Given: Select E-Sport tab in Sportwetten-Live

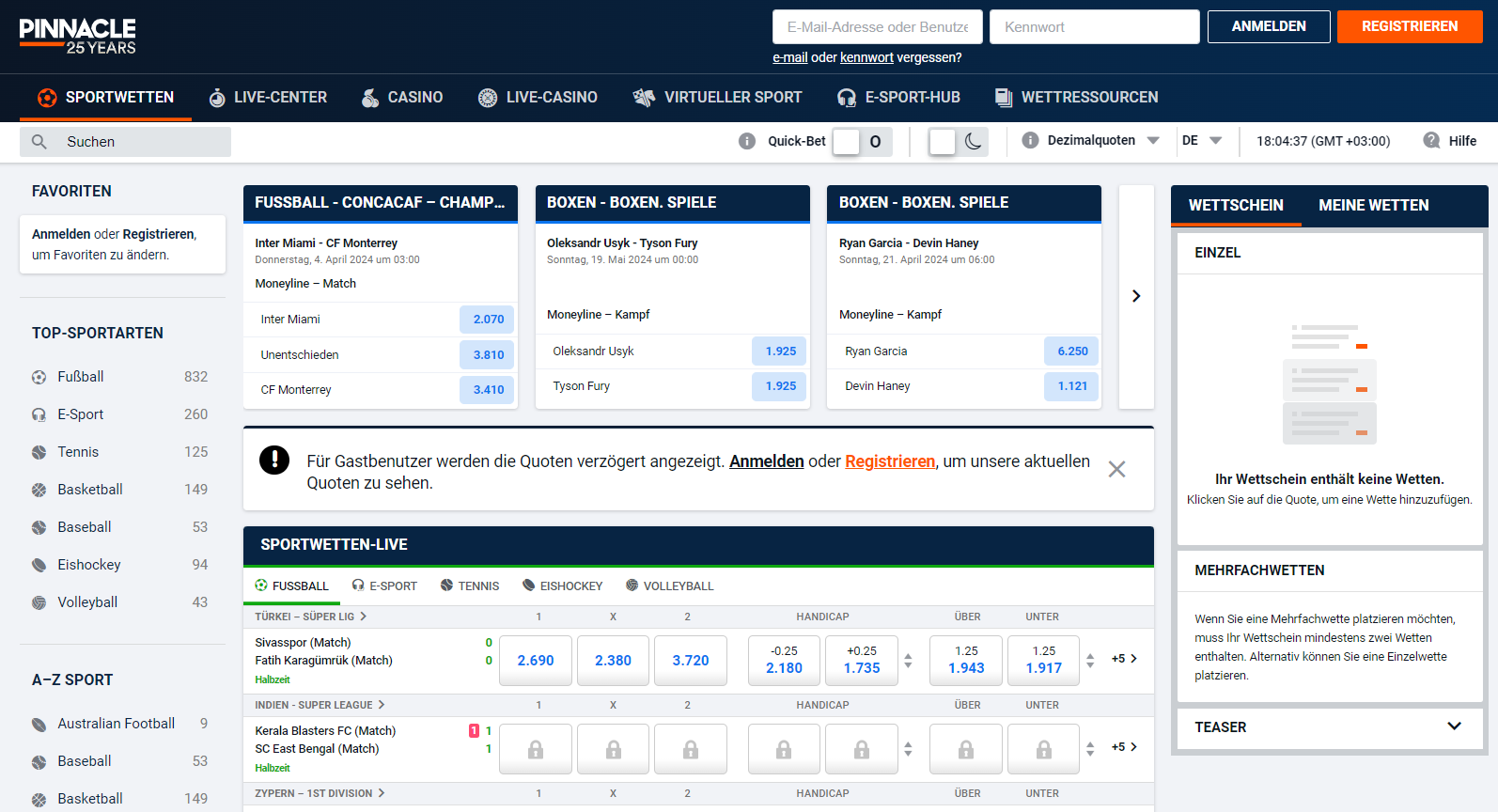Looking at the screenshot, I should (384, 586).
